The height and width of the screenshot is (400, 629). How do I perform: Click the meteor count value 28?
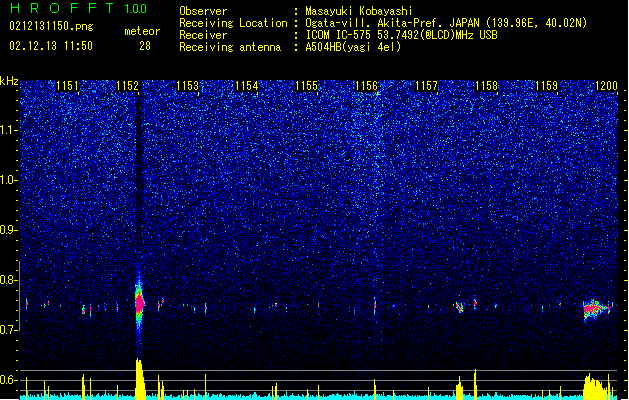[145, 46]
